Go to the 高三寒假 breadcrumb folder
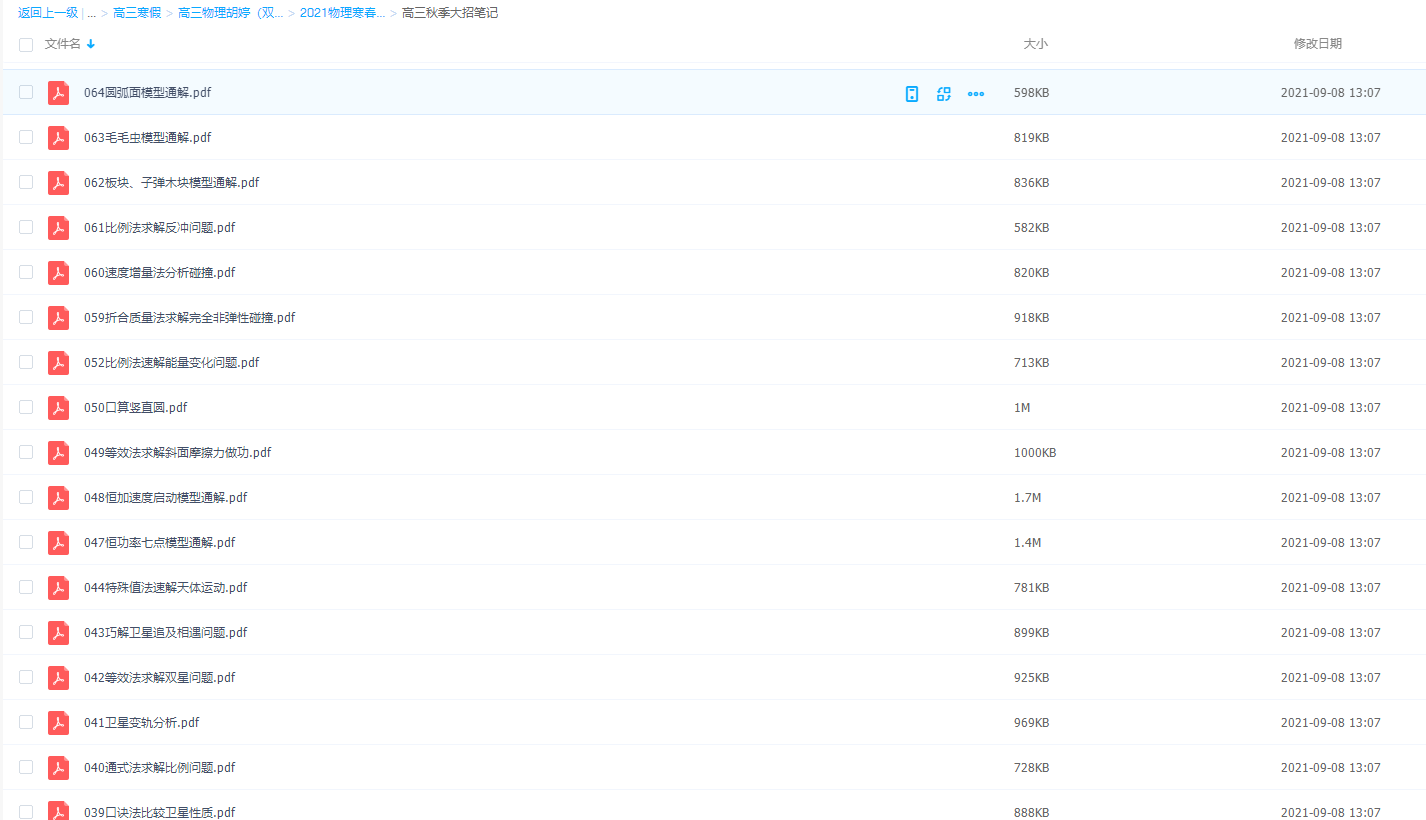 (x=137, y=13)
